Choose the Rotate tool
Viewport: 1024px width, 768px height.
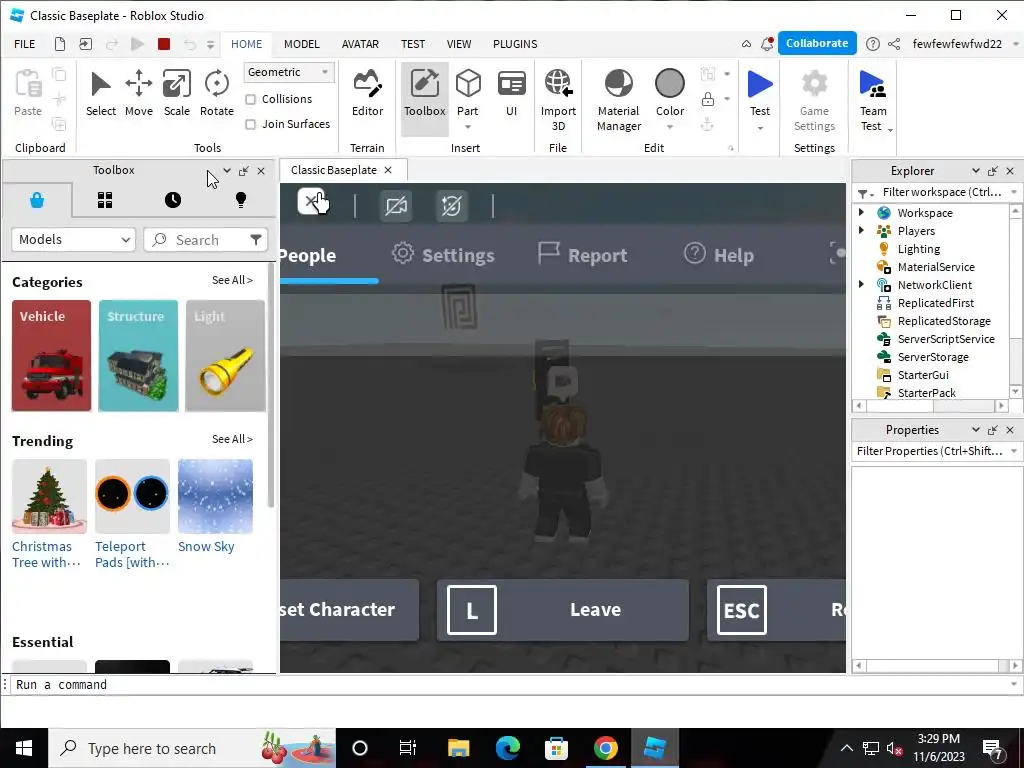click(217, 93)
